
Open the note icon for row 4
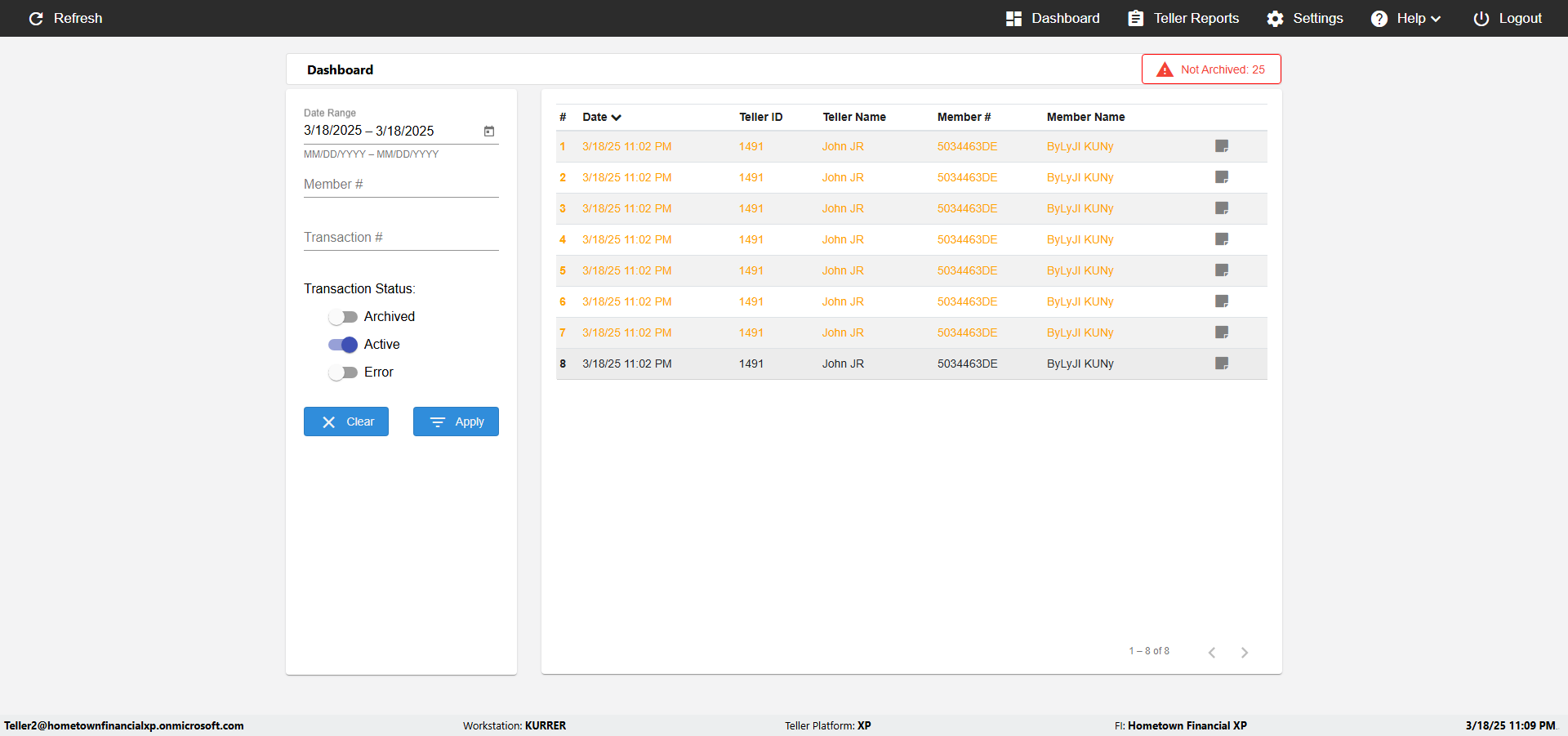click(1222, 239)
